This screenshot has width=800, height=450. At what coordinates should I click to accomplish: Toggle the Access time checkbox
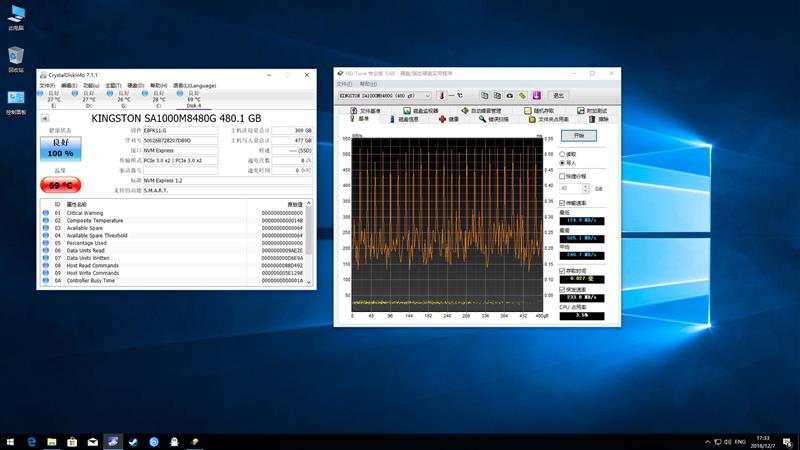[x=562, y=271]
